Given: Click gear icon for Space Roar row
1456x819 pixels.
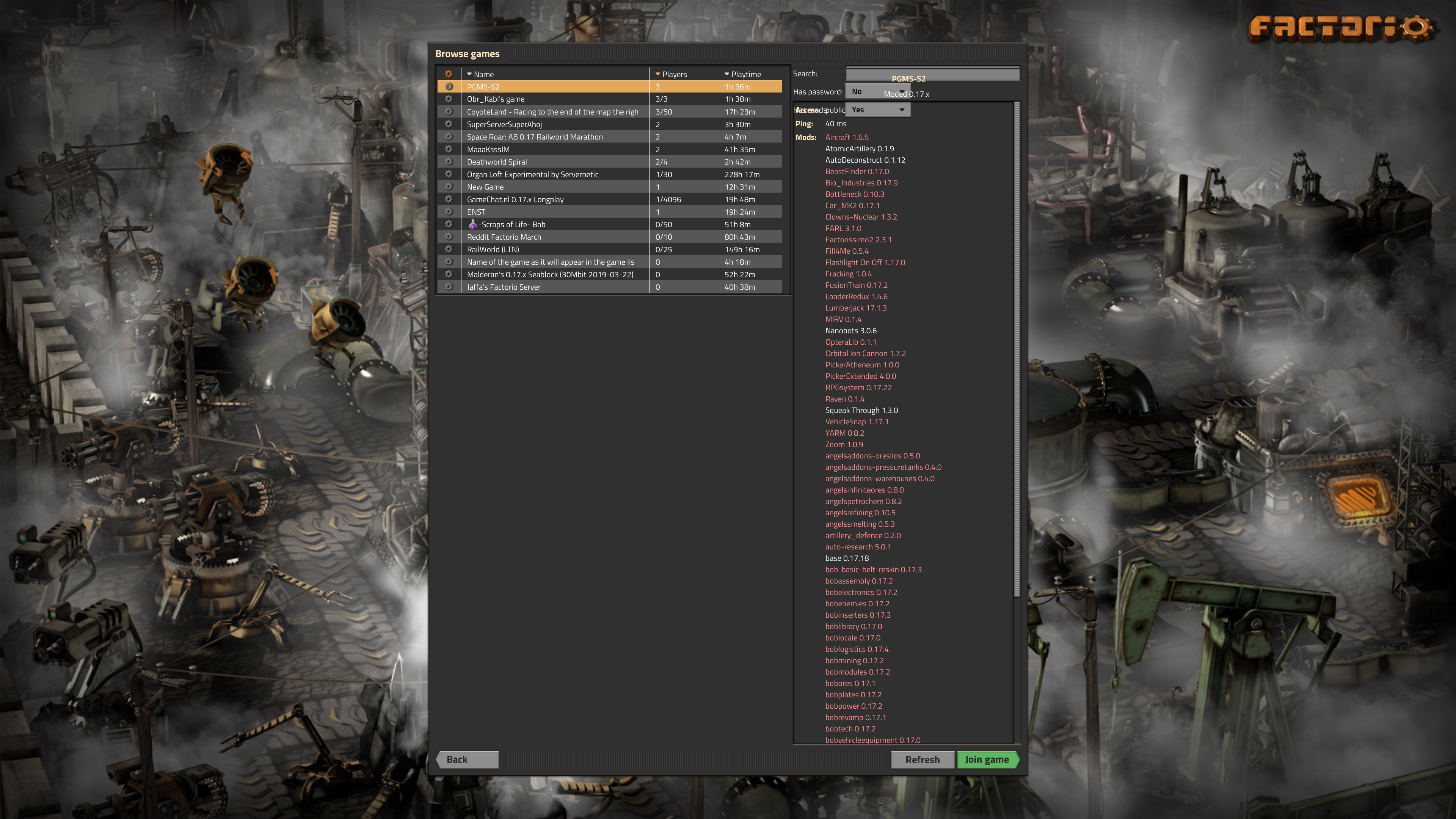Looking at the screenshot, I should coord(449,136).
